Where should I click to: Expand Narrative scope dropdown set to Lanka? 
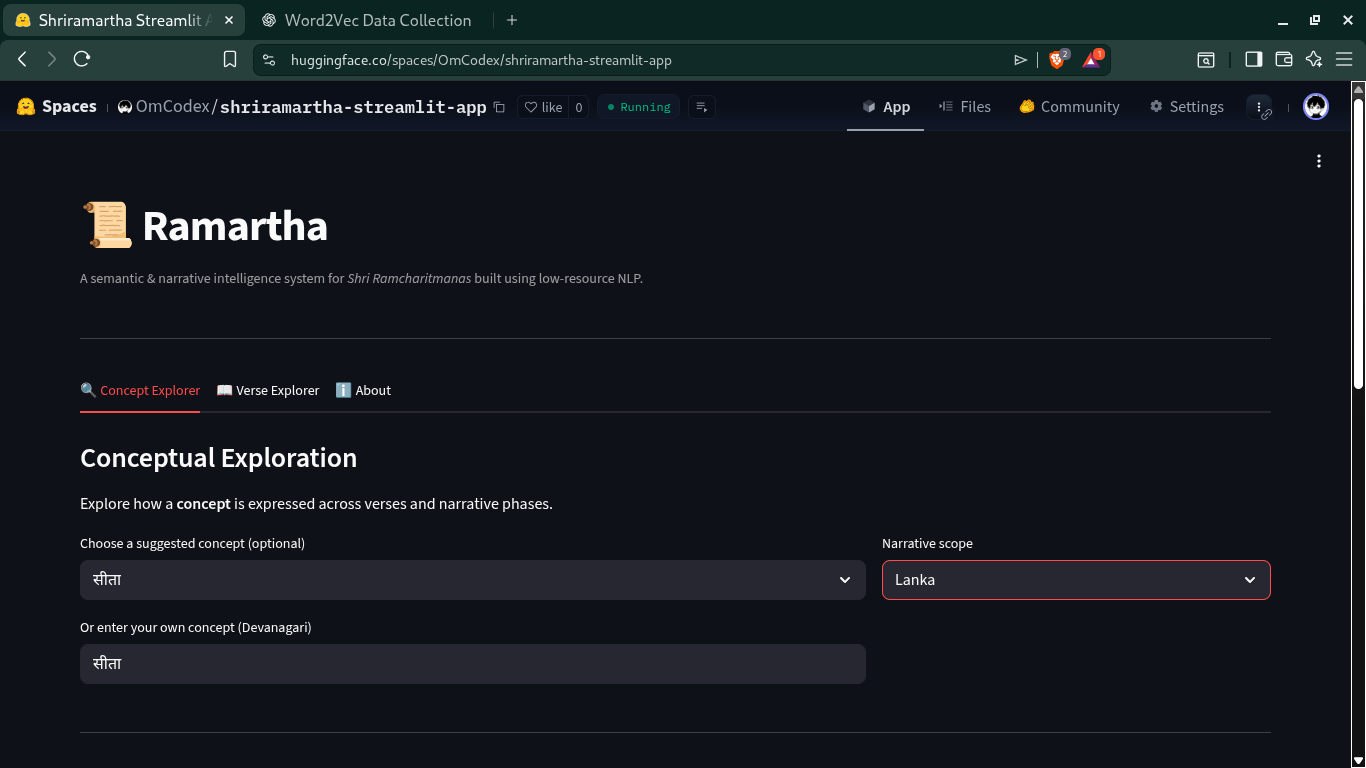tap(1076, 580)
